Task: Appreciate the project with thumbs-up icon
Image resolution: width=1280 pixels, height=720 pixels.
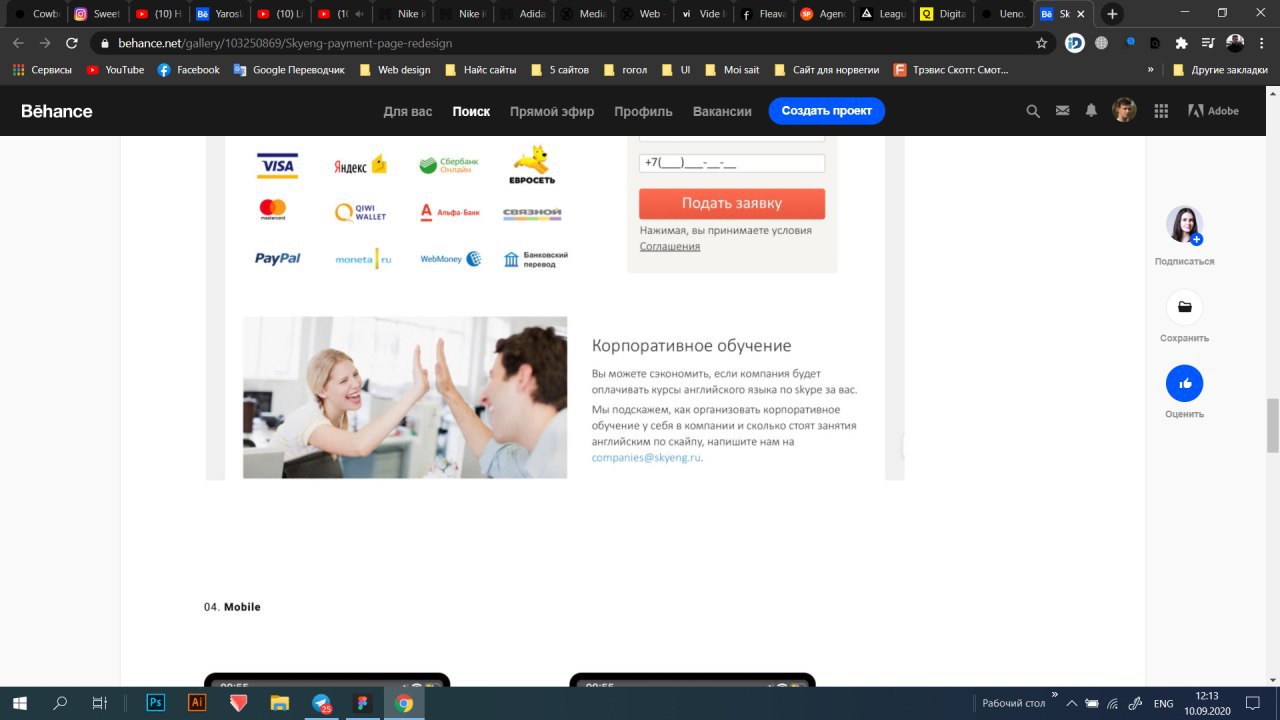Action: coord(1184,383)
